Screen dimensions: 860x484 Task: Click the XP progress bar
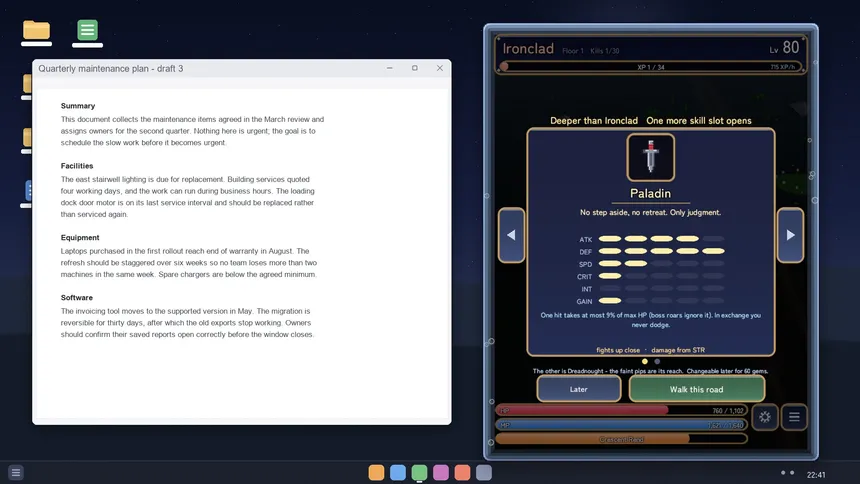pyautogui.click(x=651, y=67)
